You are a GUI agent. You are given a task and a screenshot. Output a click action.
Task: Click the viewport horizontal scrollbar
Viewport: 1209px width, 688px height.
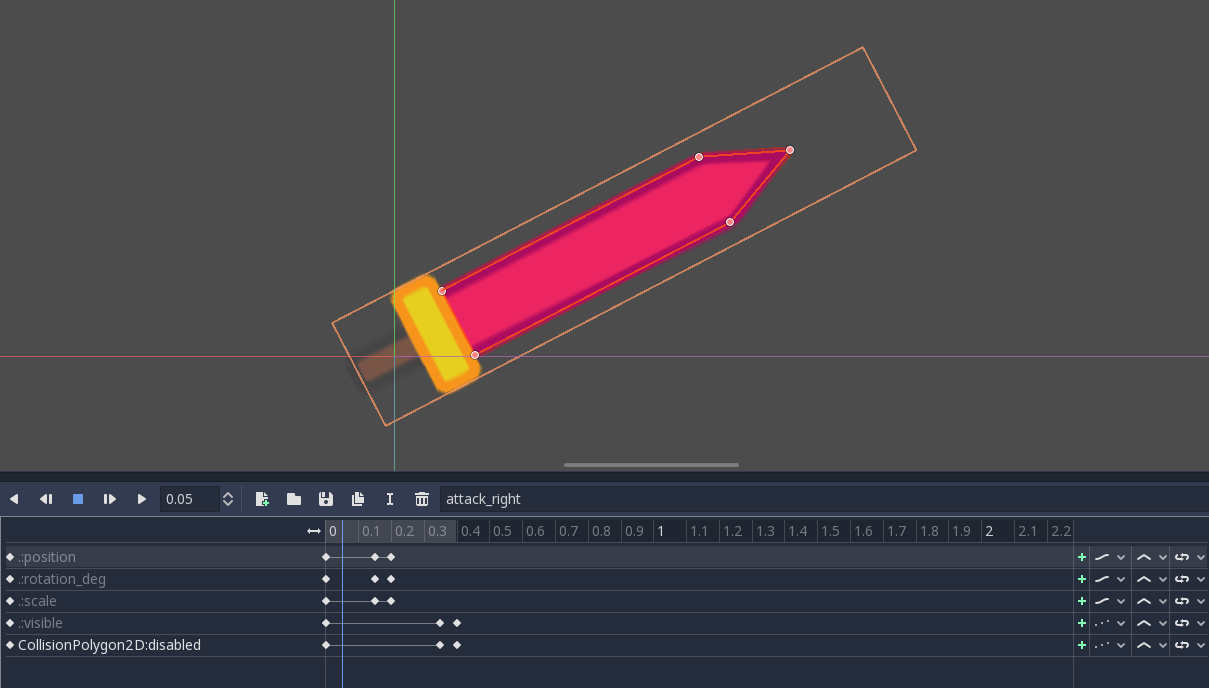point(651,465)
